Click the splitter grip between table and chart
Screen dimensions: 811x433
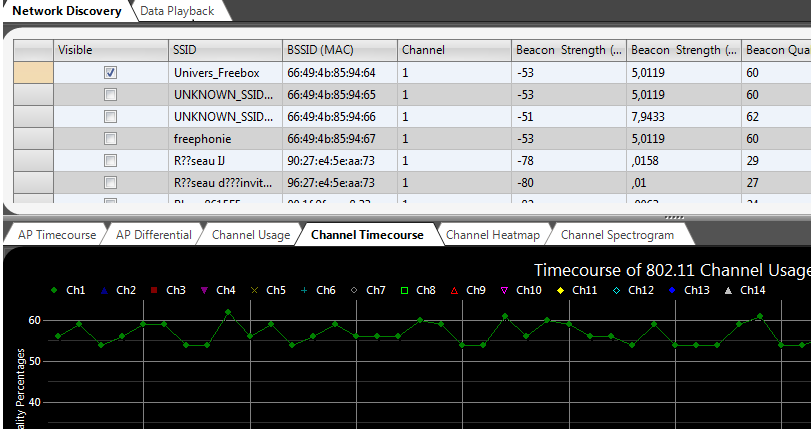(675, 217)
